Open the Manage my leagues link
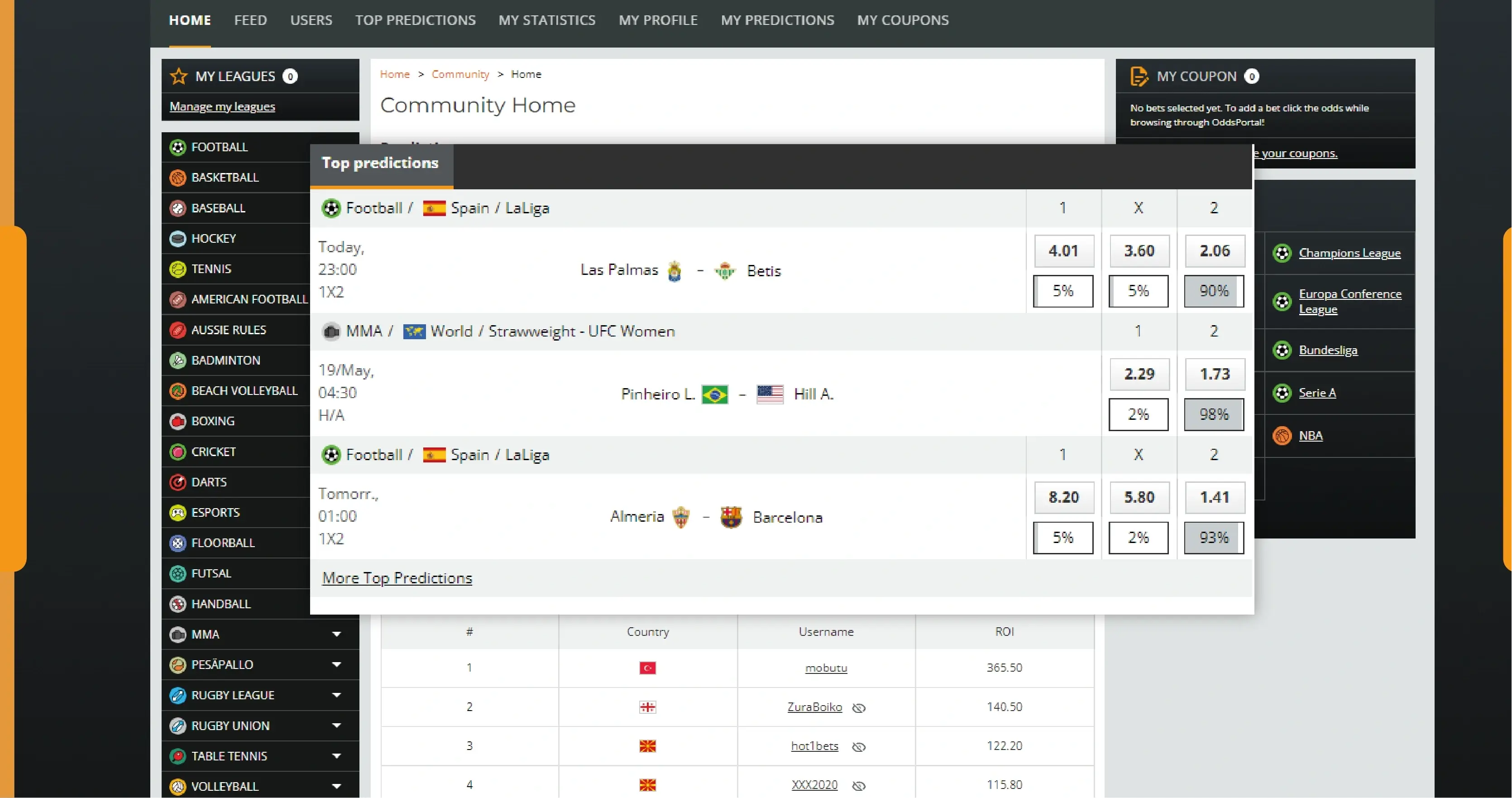 click(222, 106)
